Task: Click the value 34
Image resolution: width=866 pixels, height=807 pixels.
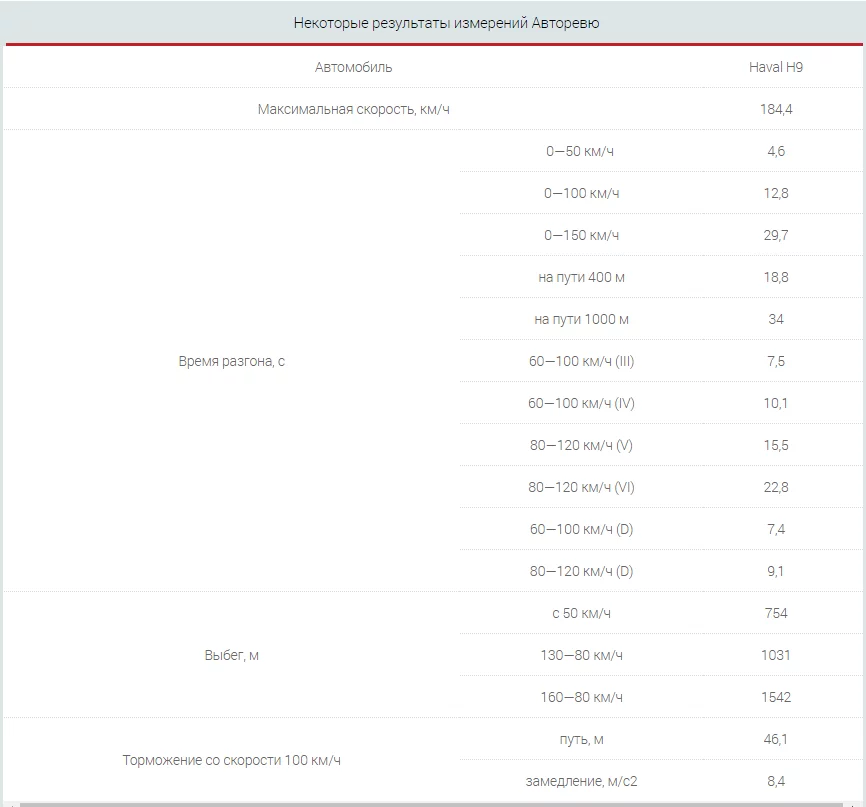Action: (x=776, y=319)
